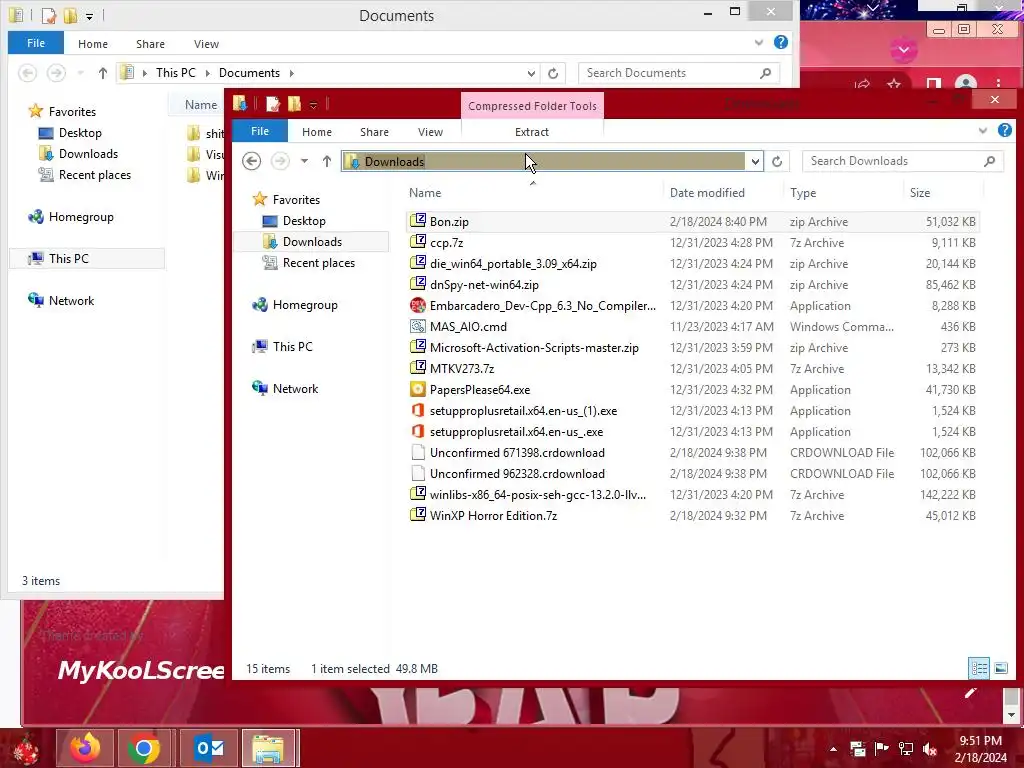
Task: Select This PC in Downloads window sidebar
Action: tap(293, 346)
